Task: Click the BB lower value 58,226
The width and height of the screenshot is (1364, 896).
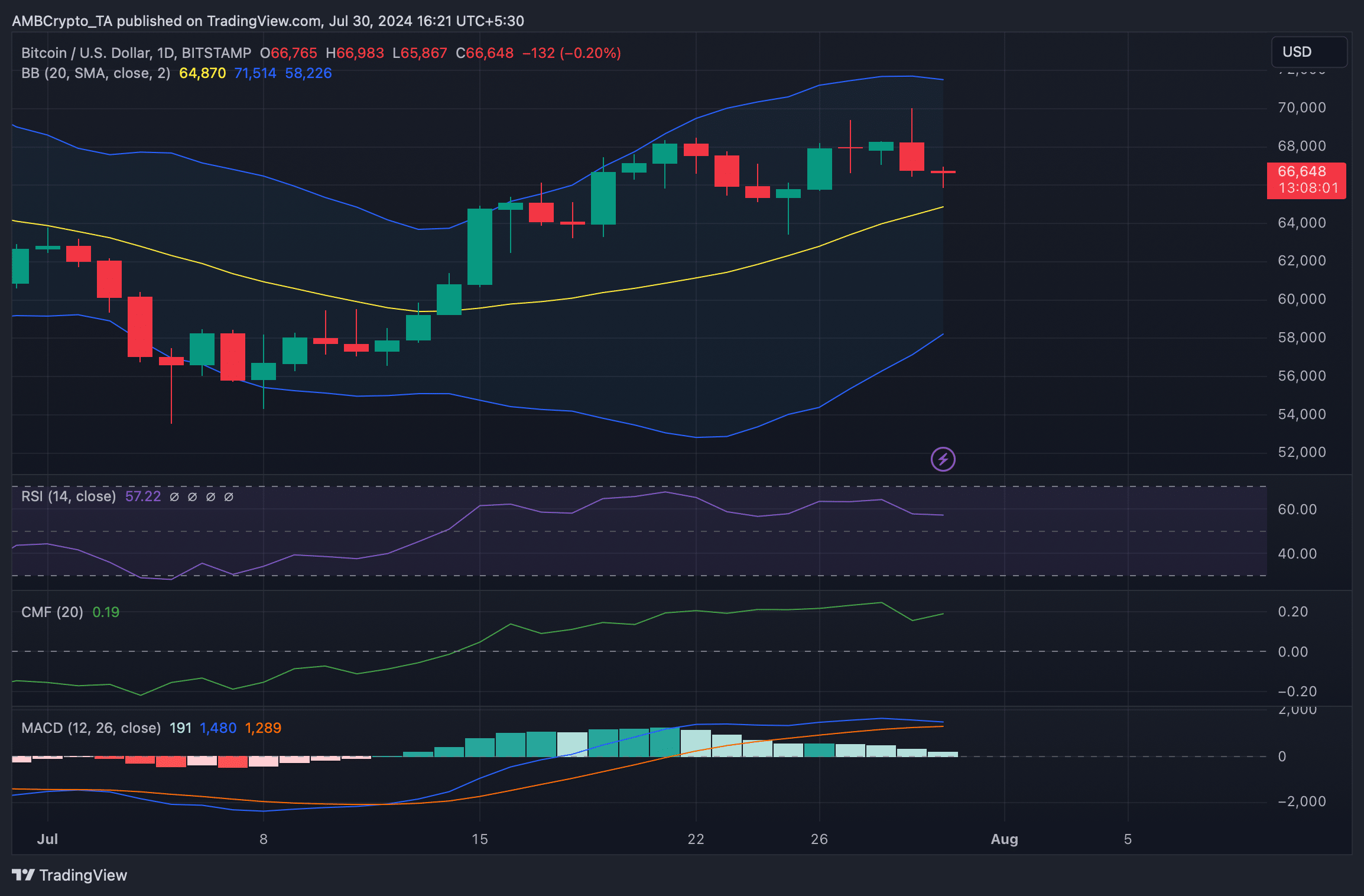Action: (308, 73)
